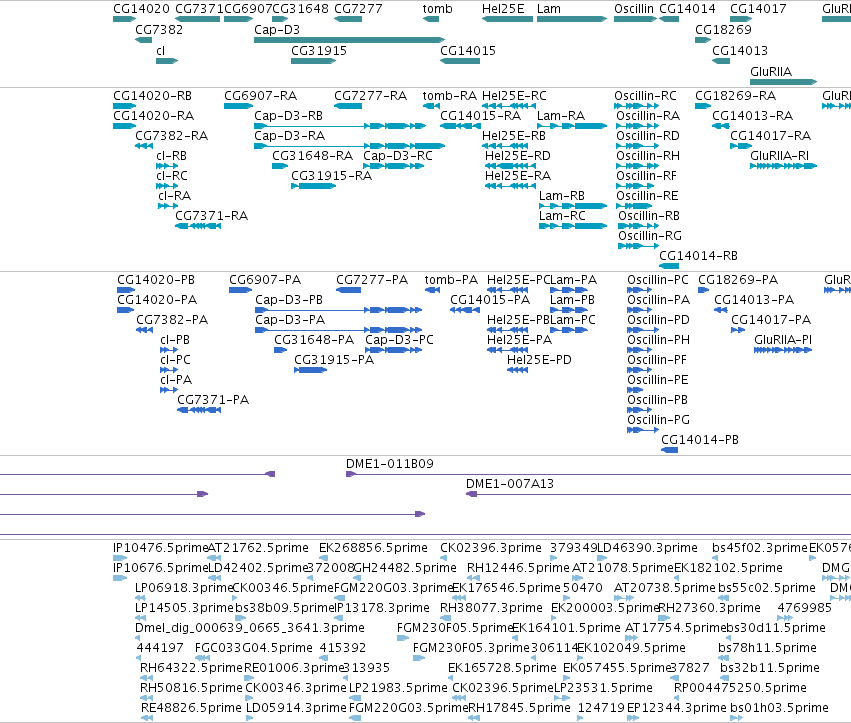The image size is (851, 723).
Task: Click transcript label CG14015-RA
Action: pos(480,116)
